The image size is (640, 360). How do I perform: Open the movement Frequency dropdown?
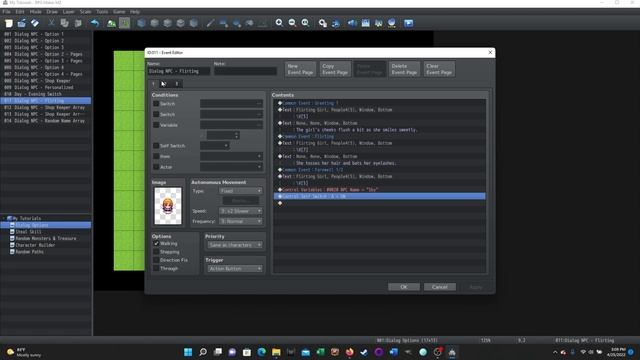[241, 221]
